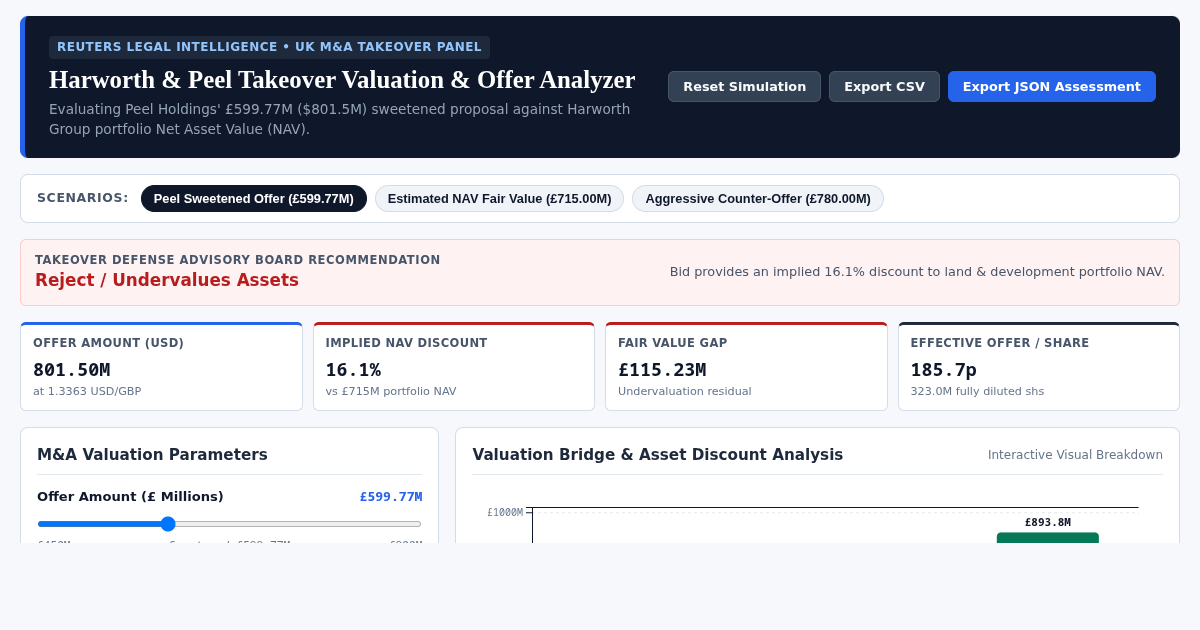1200x630 pixels.
Task: Adjust the Offer Amount slider handle
Action: (168, 524)
